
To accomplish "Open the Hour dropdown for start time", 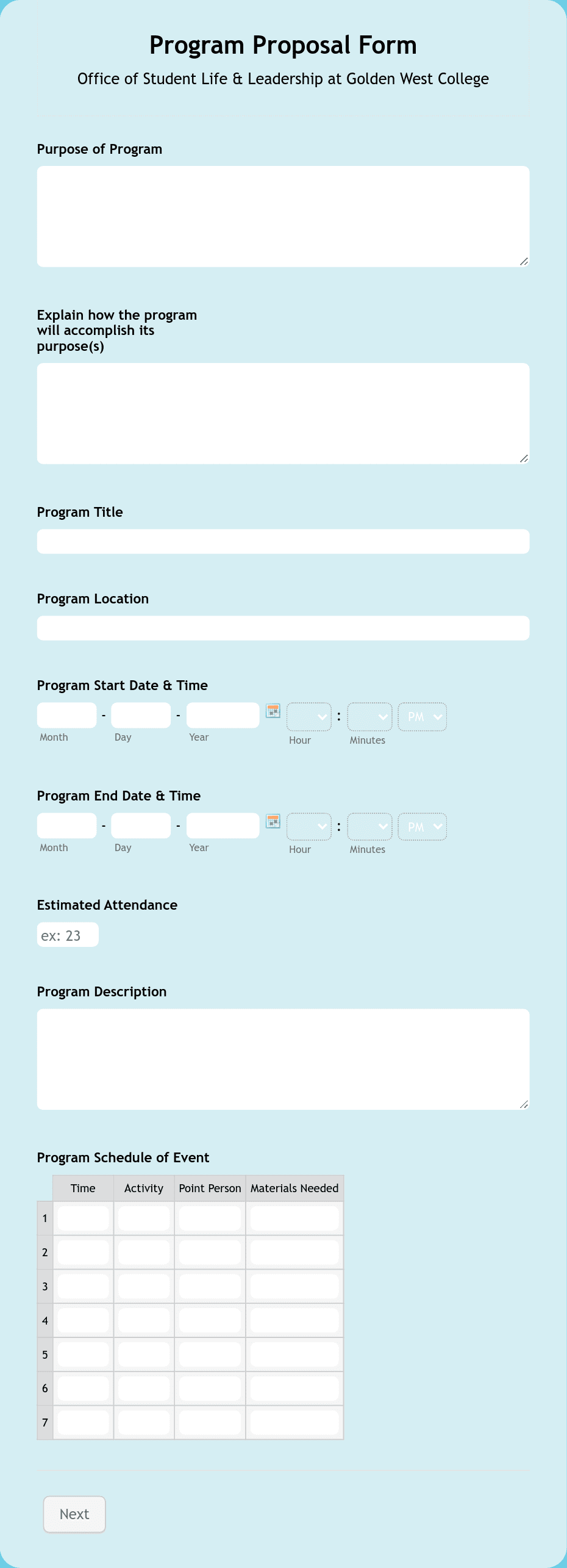I will [308, 717].
